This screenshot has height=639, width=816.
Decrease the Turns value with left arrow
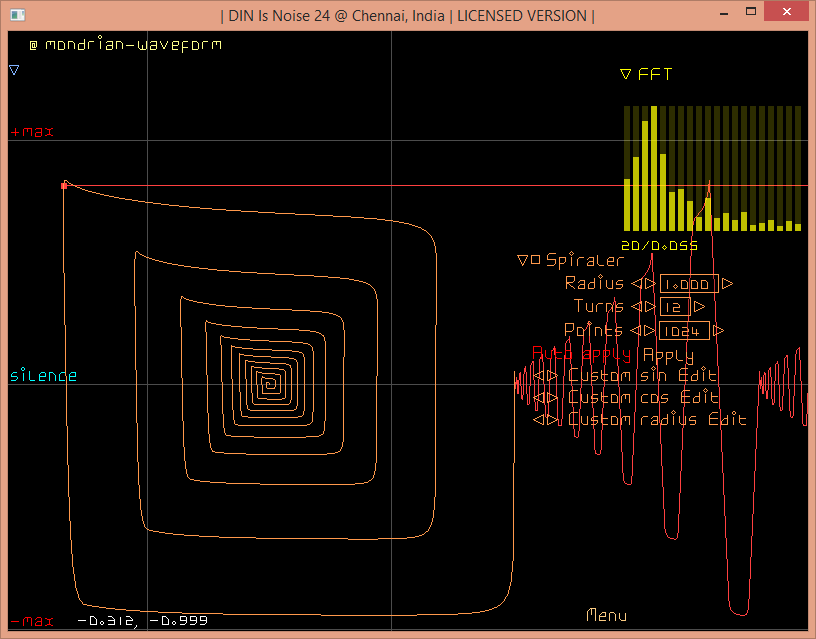(636, 307)
